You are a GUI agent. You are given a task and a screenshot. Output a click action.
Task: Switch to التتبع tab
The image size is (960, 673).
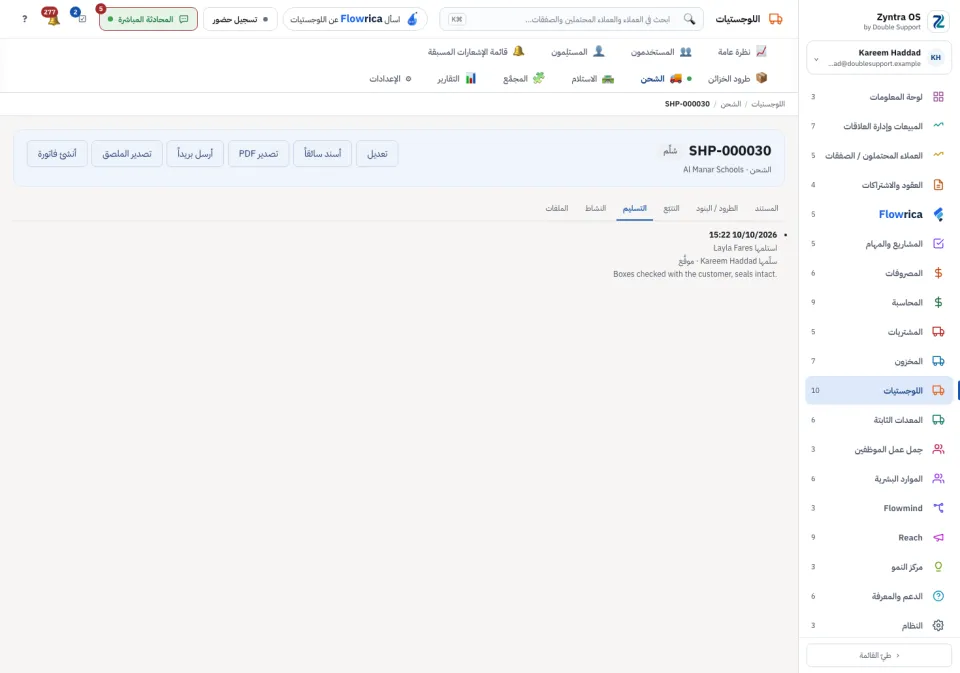(672, 209)
